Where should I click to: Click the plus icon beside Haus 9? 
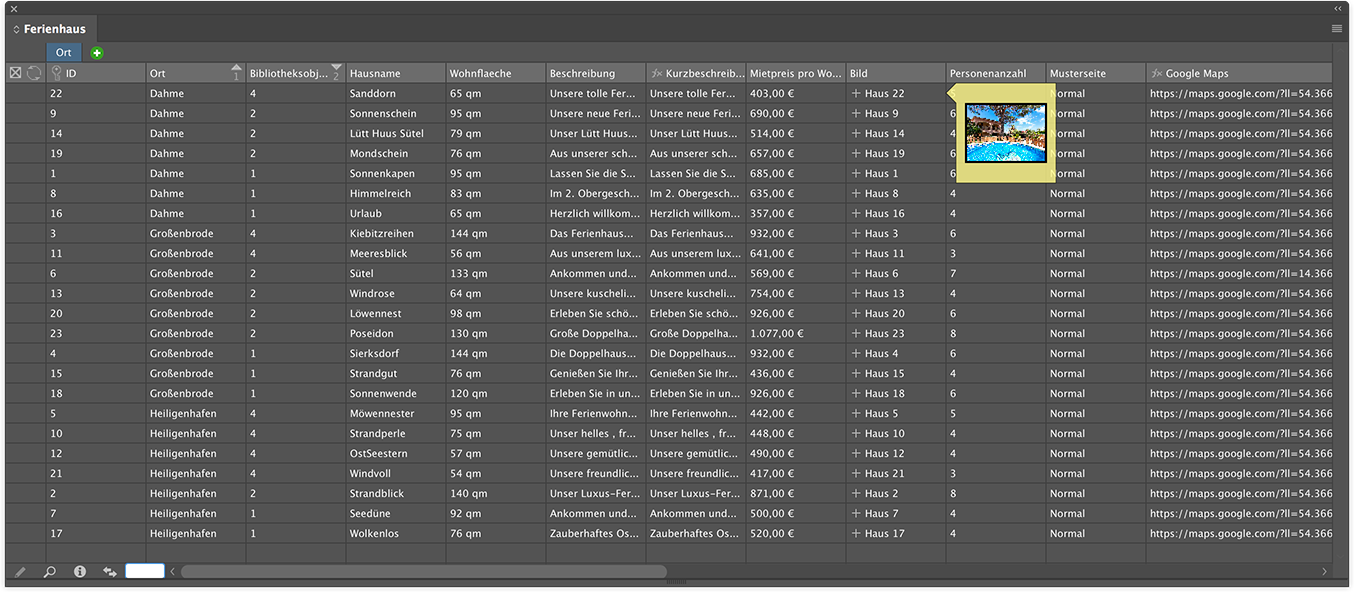coord(855,113)
